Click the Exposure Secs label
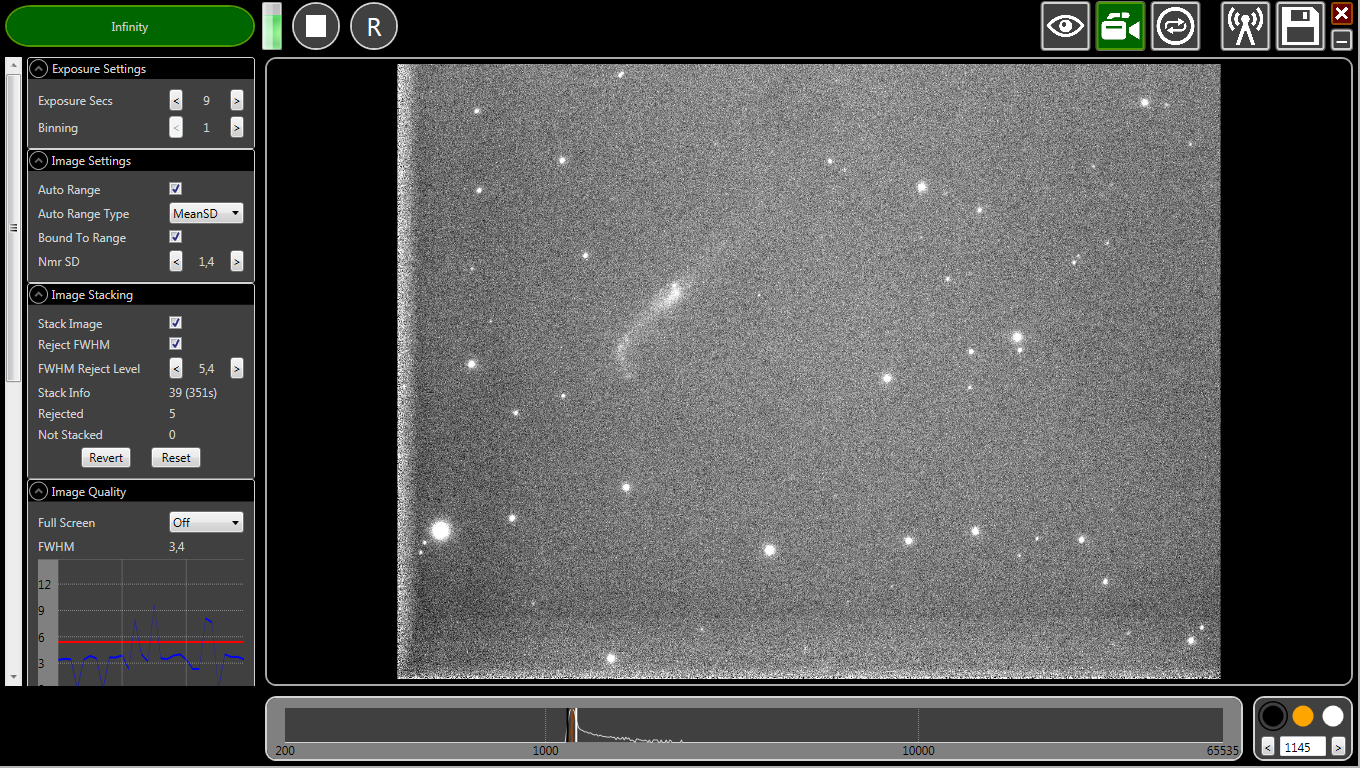The width and height of the screenshot is (1360, 768). click(75, 101)
